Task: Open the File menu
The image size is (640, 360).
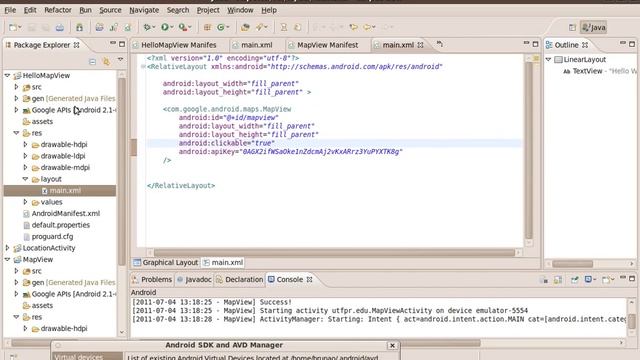Action: 10,10
